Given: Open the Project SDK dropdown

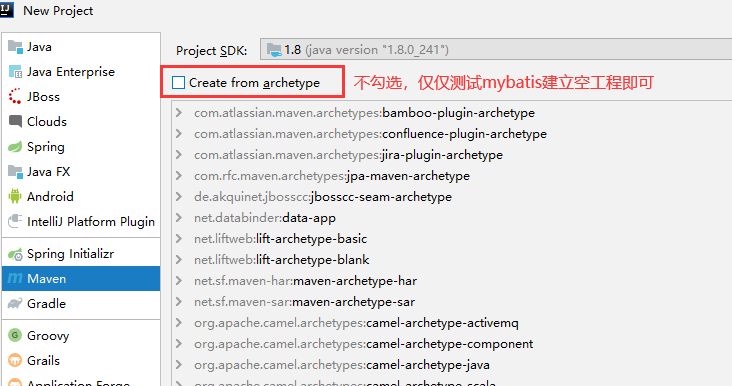Looking at the screenshot, I should point(496,49).
